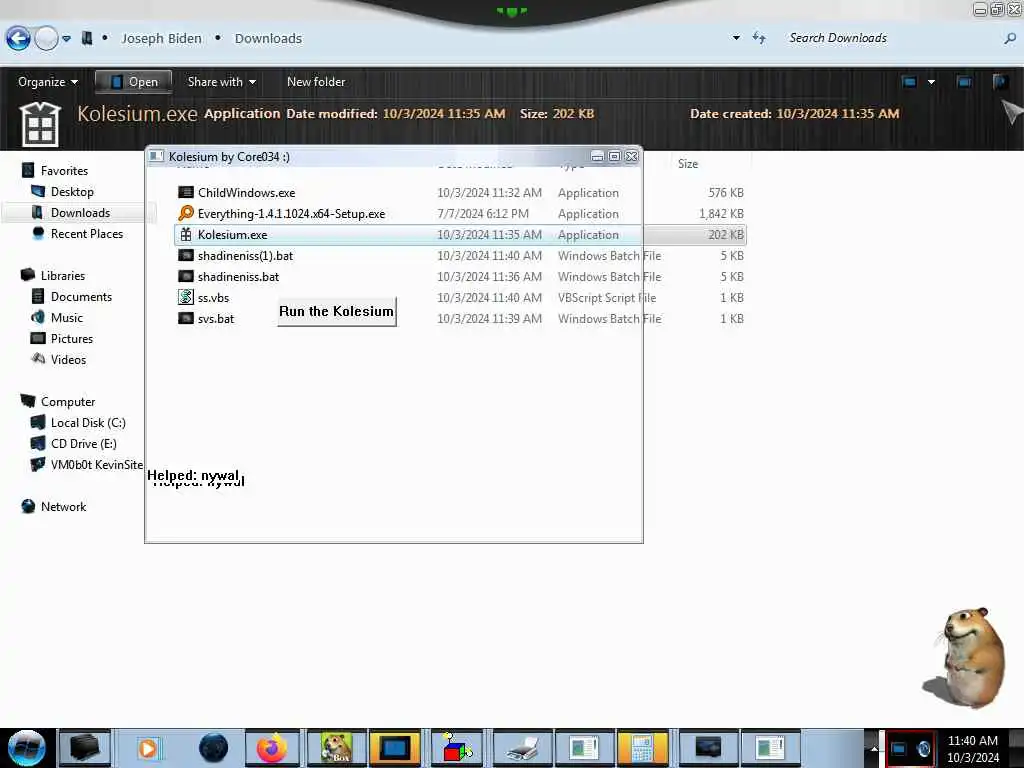Refresh the Downloads folder view
The image size is (1024, 768).
tap(759, 39)
